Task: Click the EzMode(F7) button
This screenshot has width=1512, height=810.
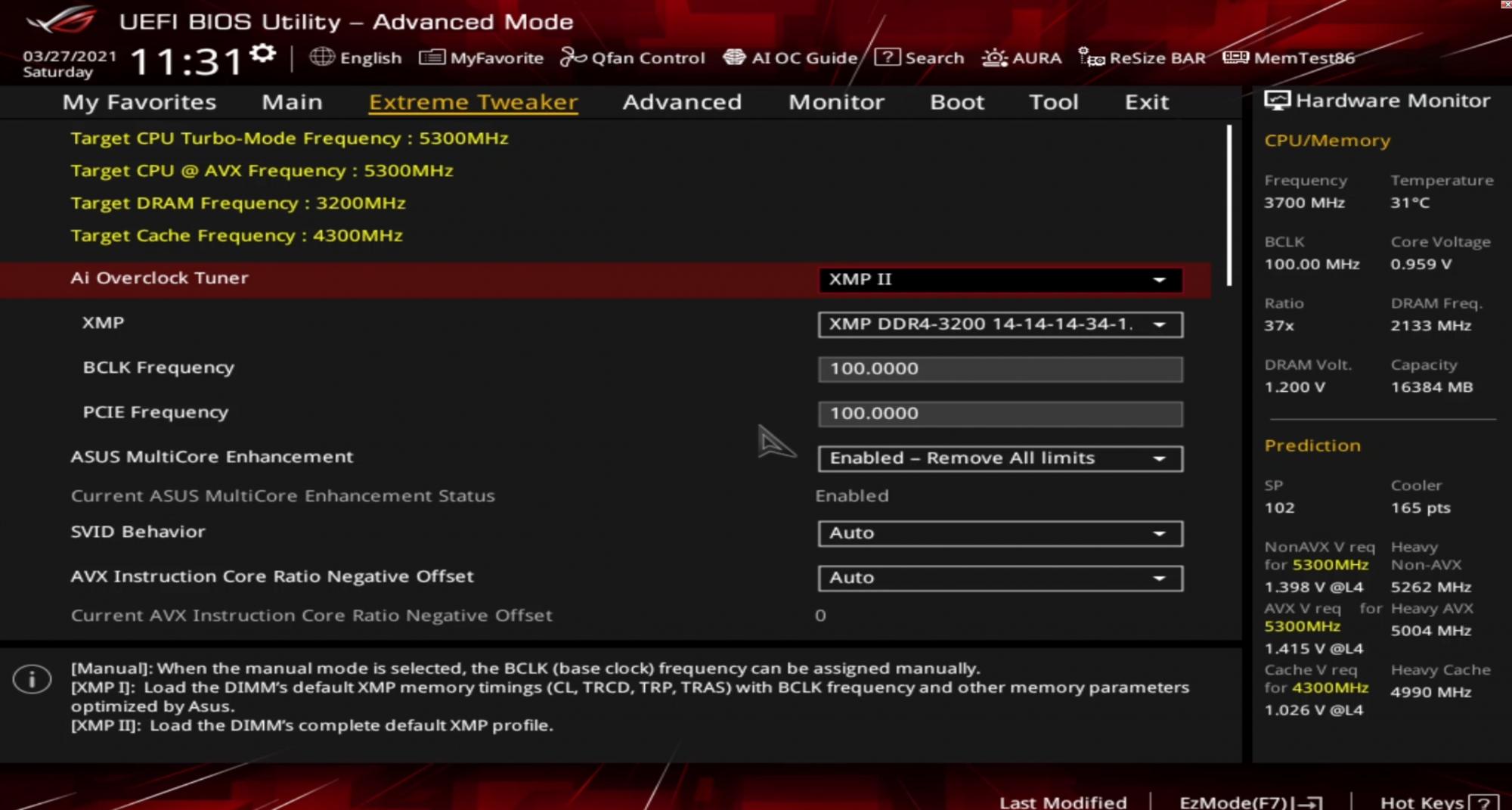Action: [1250, 802]
